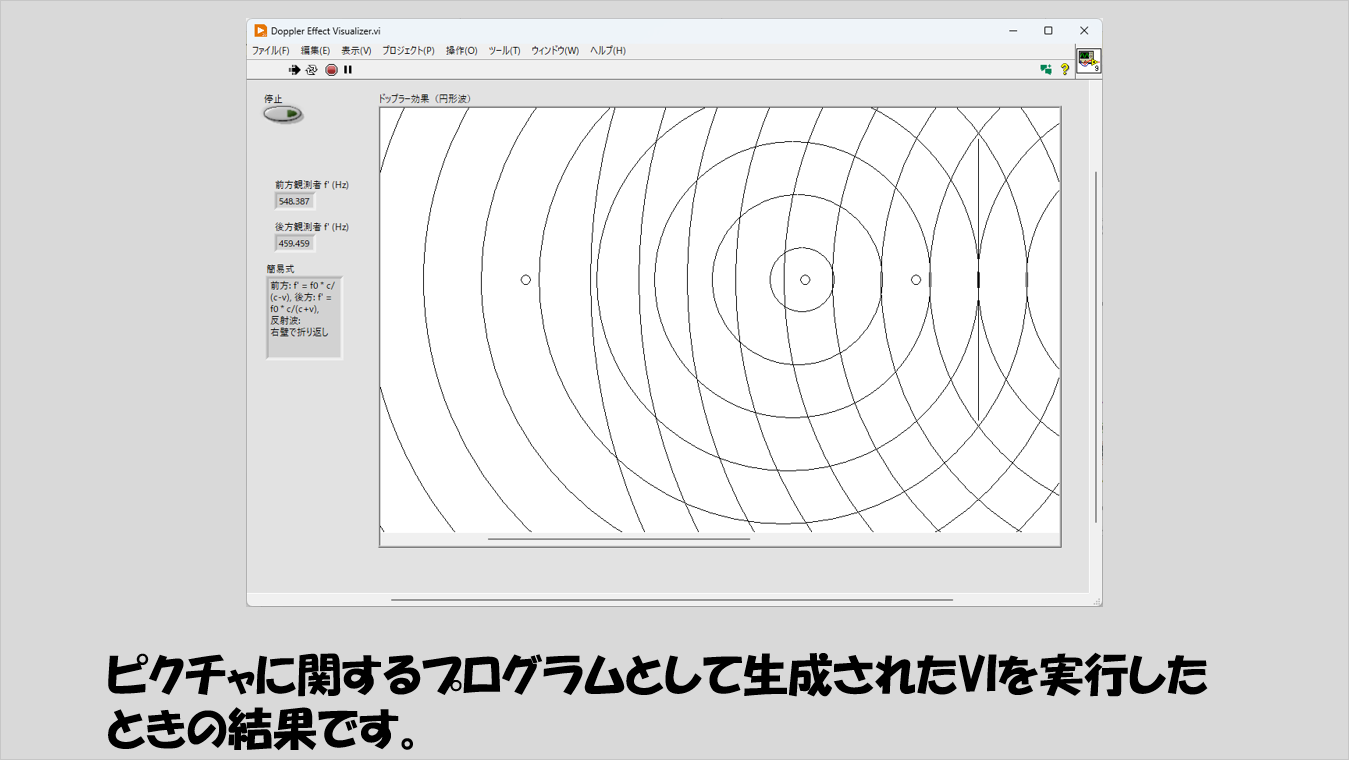This screenshot has height=760, width=1349.
Task: Click the 簡易式 formula text box
Action: tap(304, 318)
